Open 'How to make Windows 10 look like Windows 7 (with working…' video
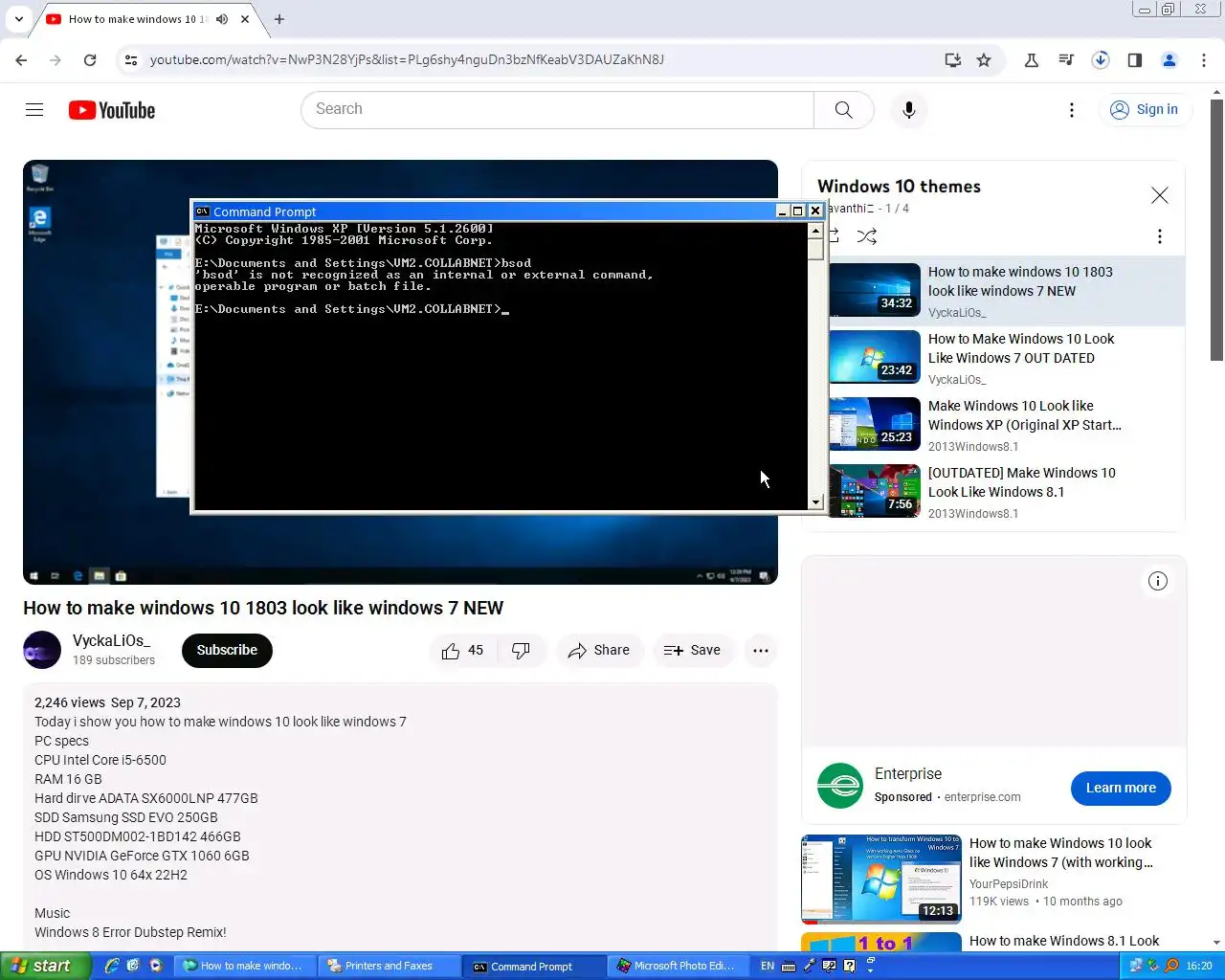Image resolution: width=1225 pixels, height=980 pixels. coord(1060,853)
